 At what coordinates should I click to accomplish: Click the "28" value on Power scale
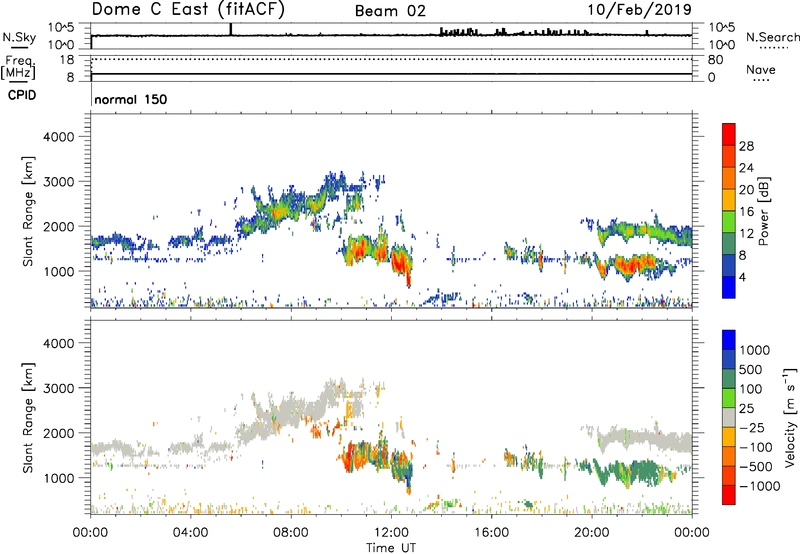(x=746, y=146)
